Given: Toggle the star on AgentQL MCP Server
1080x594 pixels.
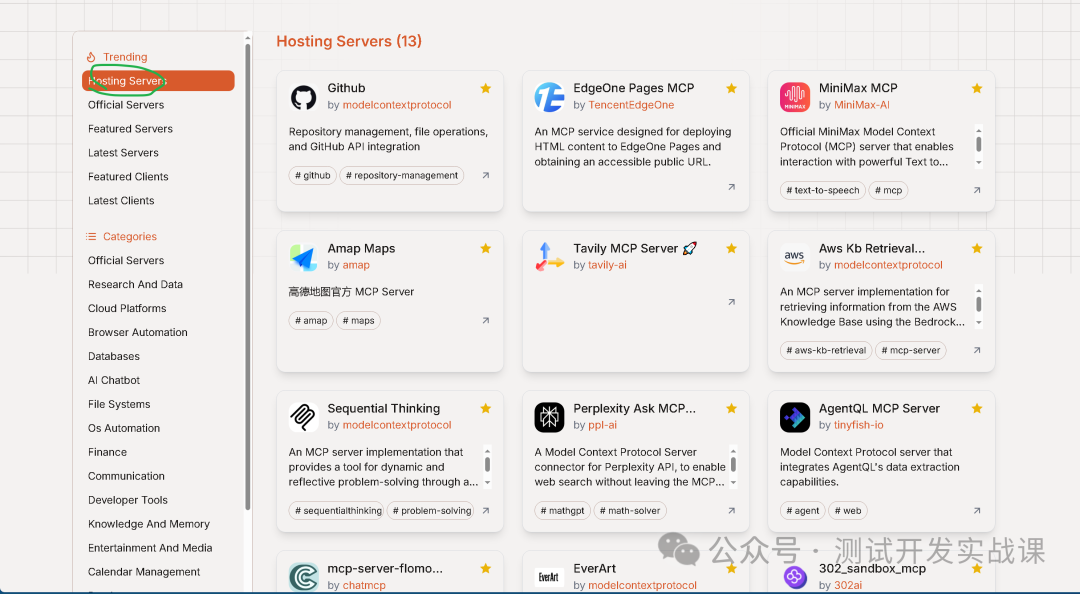Looking at the screenshot, I should point(977,408).
